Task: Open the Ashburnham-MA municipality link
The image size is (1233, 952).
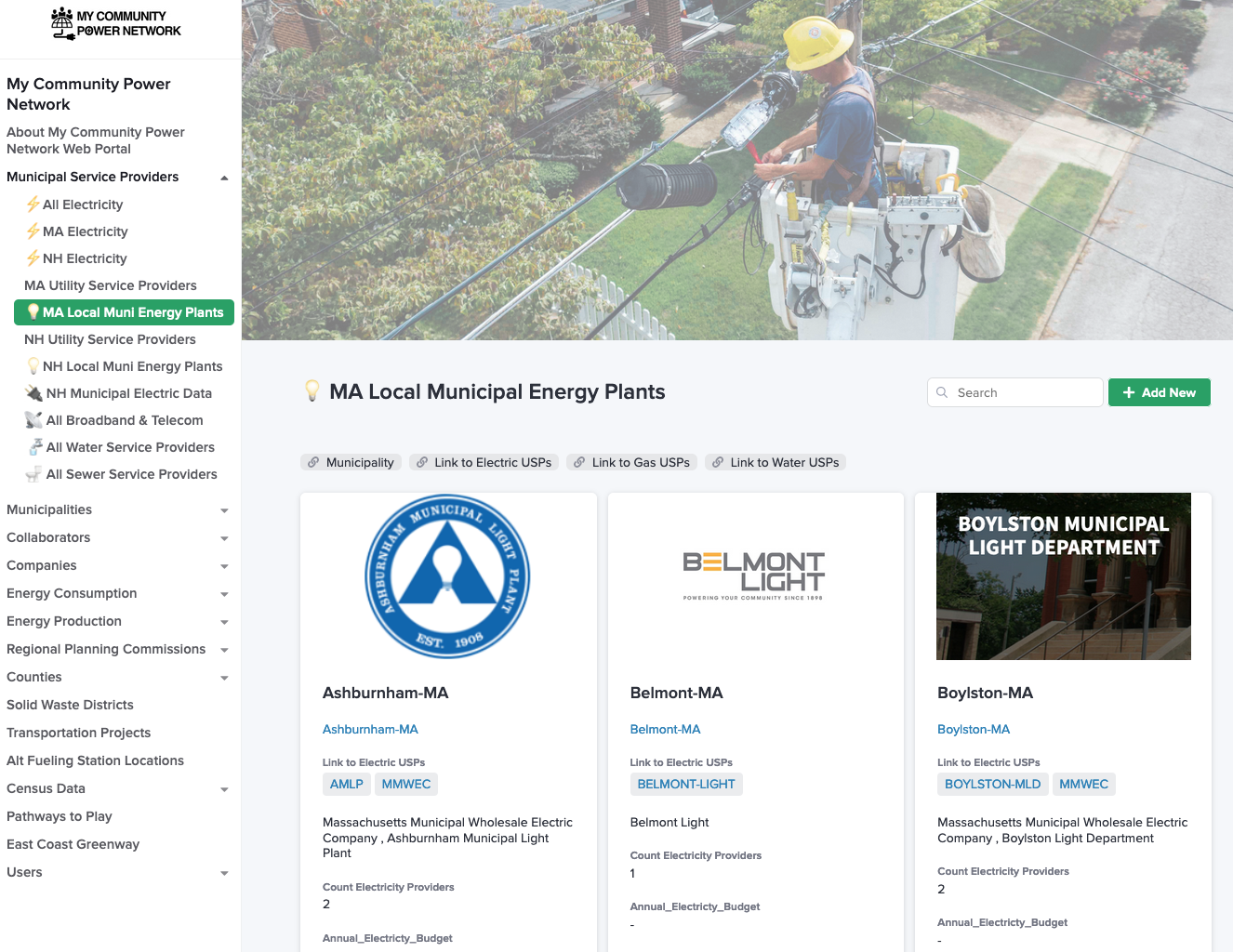Action: coord(370,729)
